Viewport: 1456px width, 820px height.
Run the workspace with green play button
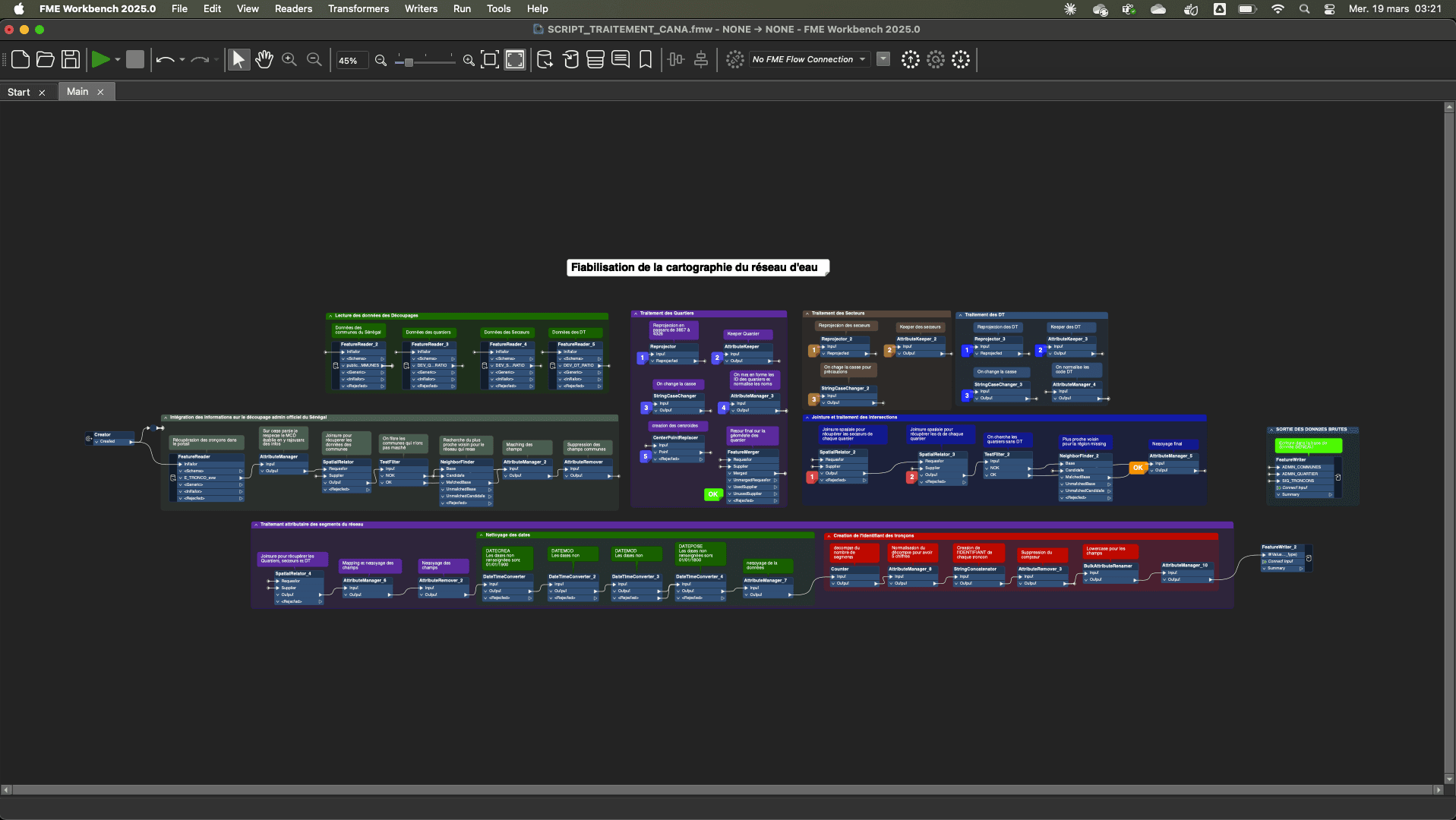pyautogui.click(x=100, y=59)
